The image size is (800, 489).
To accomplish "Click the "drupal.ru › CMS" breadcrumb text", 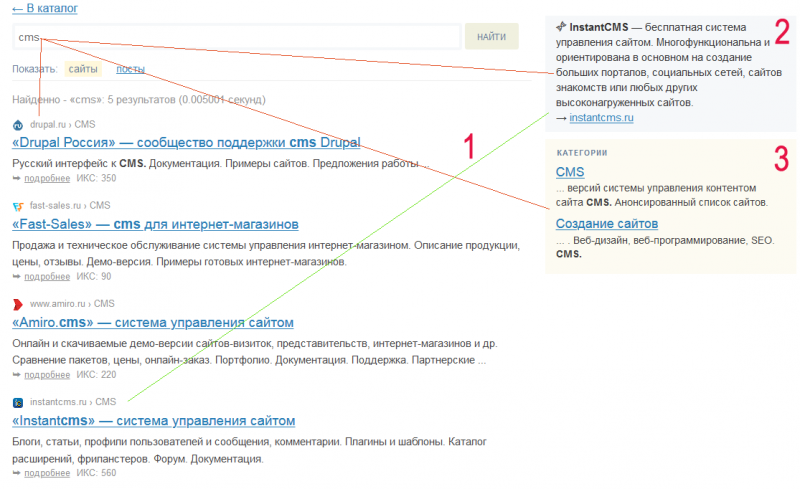I will [62, 125].
